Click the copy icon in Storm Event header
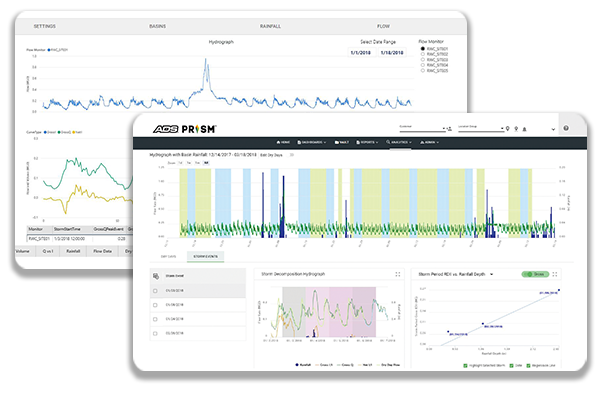600x400 pixels. pos(156,276)
